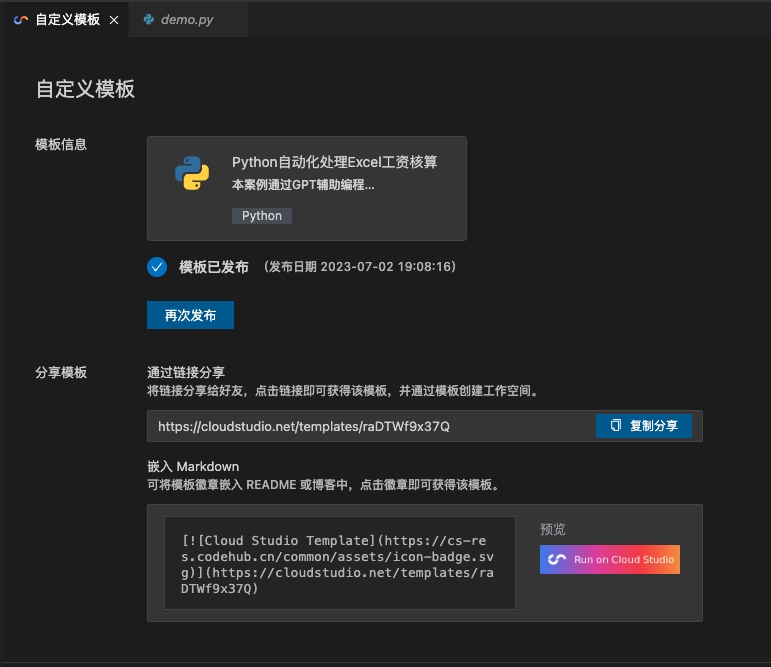Open the demo.py tab
Image resolution: width=771 pixels, height=667 pixels.
click(x=187, y=20)
